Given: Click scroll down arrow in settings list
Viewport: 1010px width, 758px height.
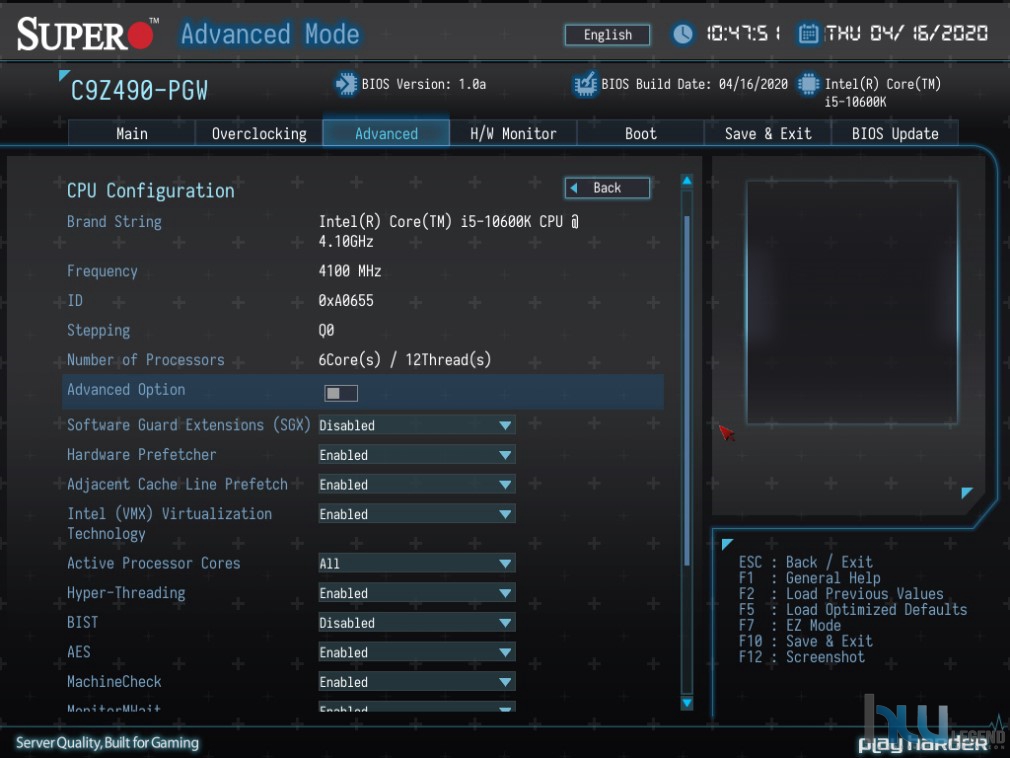Looking at the screenshot, I should coord(687,703).
